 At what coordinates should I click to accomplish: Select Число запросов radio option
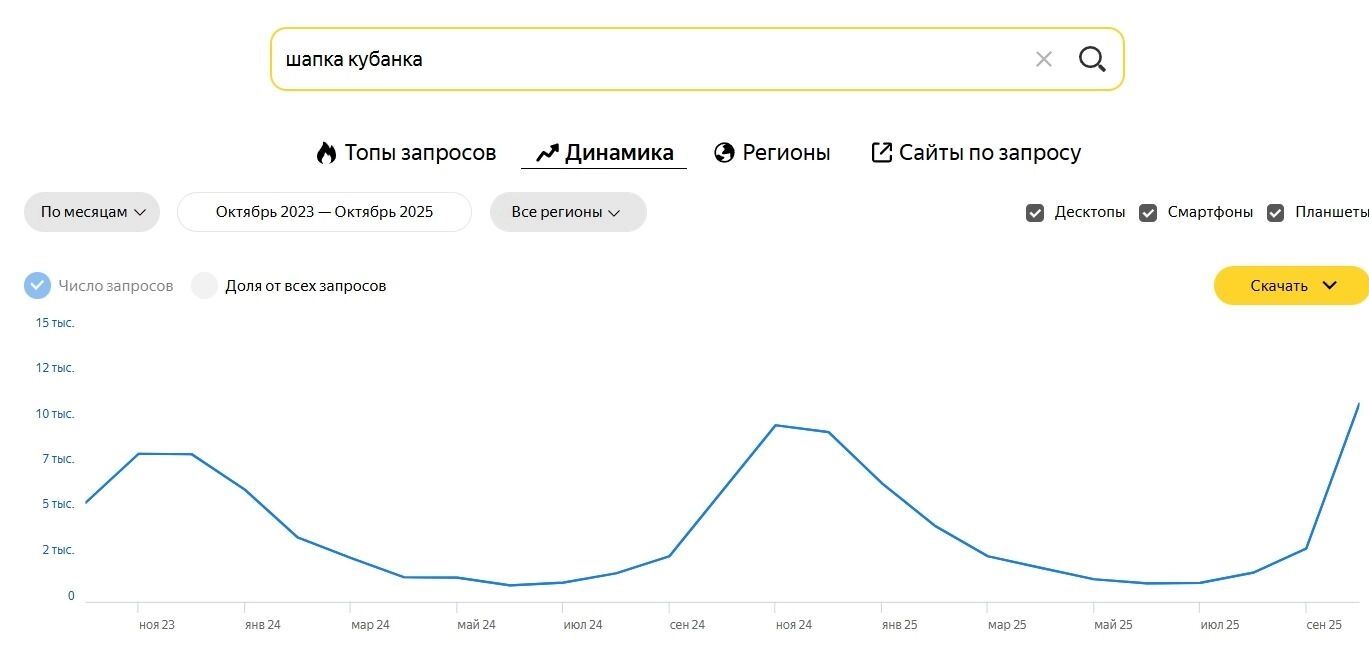click(37, 286)
